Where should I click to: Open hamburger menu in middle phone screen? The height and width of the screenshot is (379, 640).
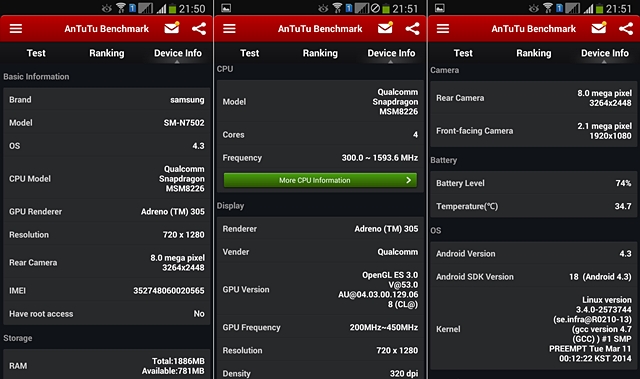coord(229,29)
